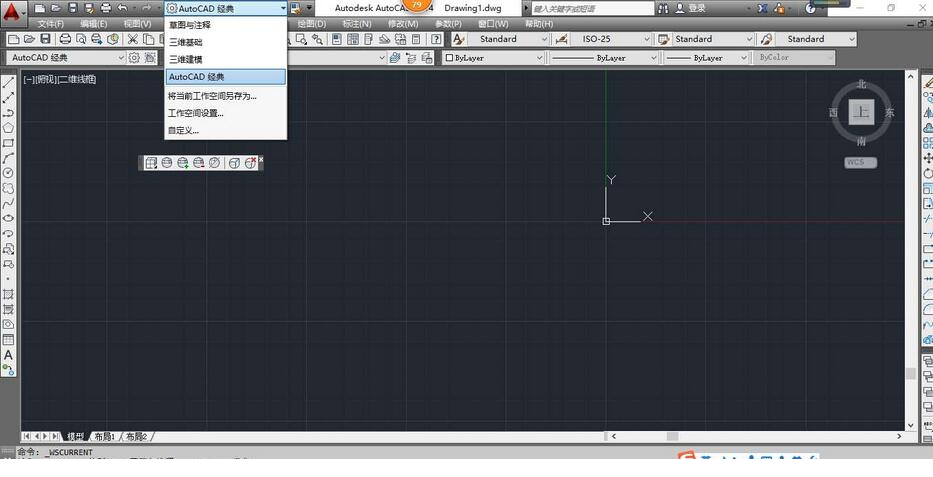Click the Multileader Style icon

tap(766, 39)
